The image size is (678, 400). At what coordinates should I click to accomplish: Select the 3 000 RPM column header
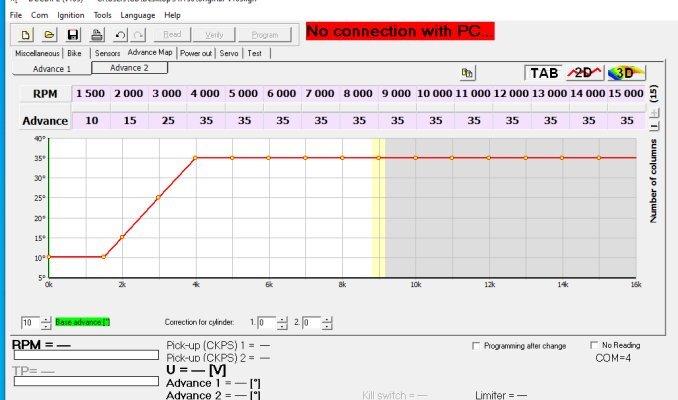tap(167, 93)
